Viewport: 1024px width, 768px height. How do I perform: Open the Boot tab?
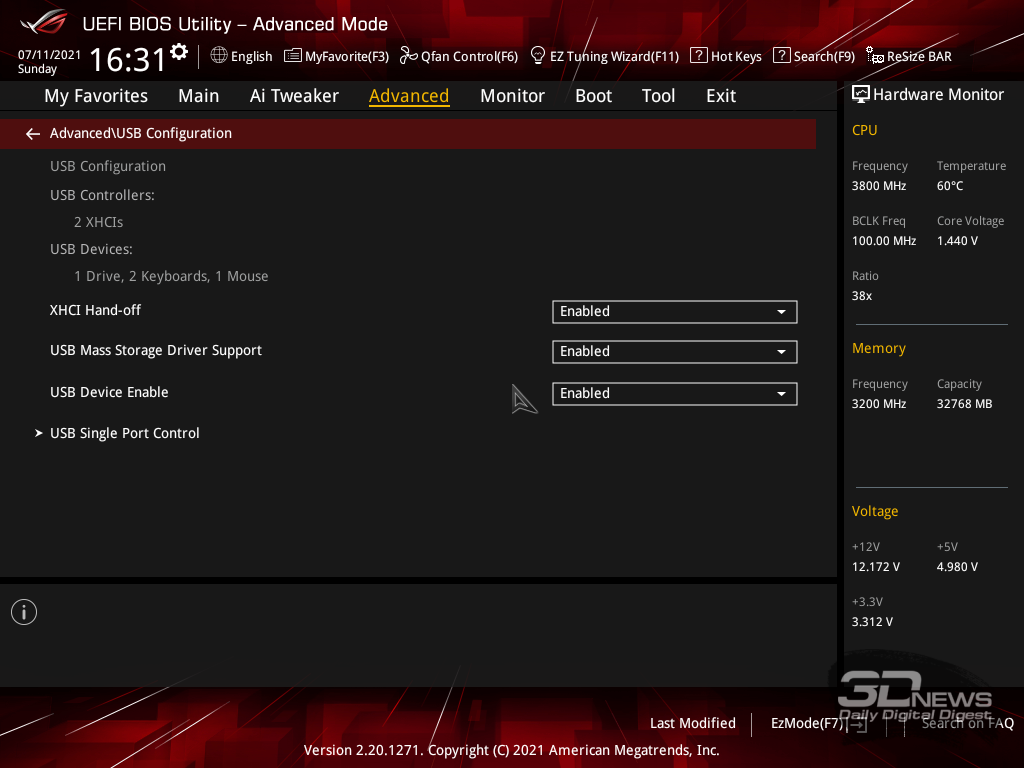[594, 96]
